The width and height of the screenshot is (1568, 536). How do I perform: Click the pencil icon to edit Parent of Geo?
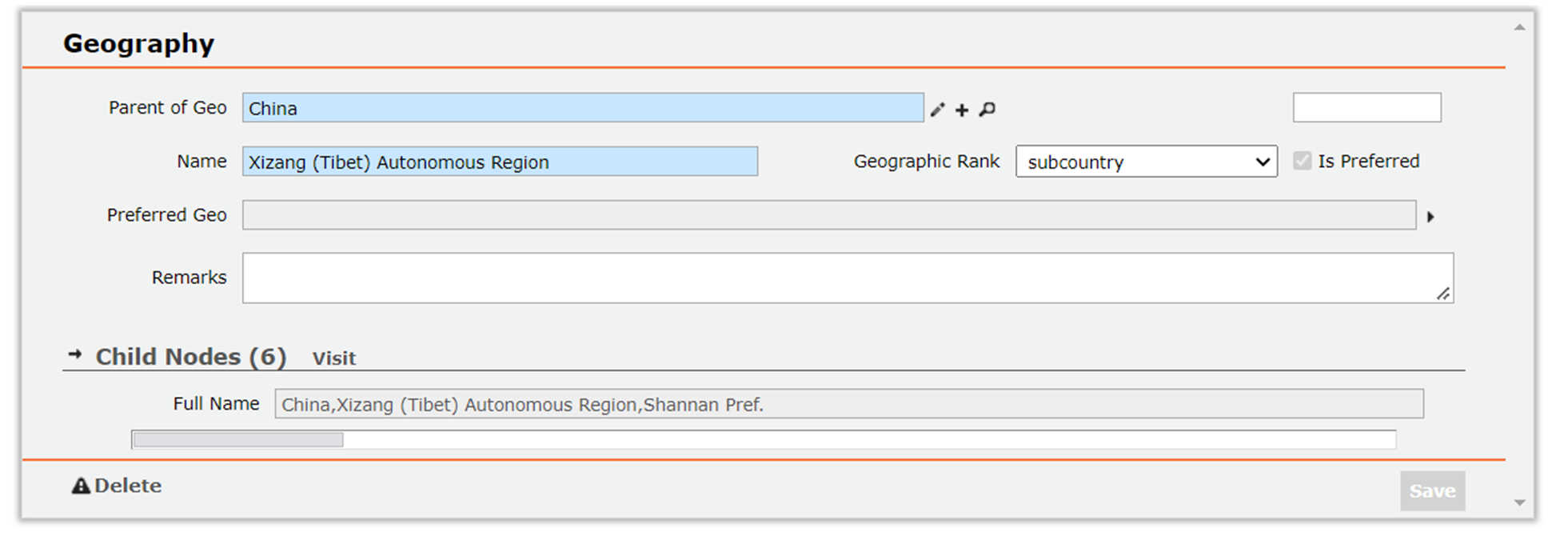pyautogui.click(x=937, y=110)
